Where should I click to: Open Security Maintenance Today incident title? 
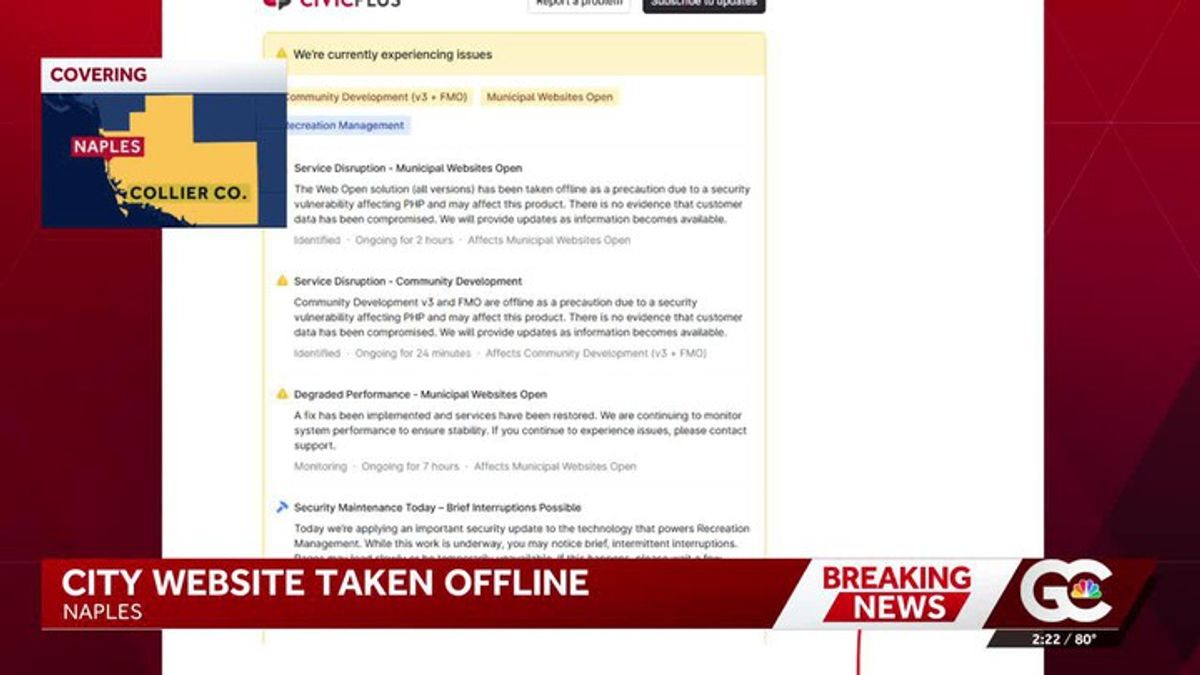click(x=437, y=507)
